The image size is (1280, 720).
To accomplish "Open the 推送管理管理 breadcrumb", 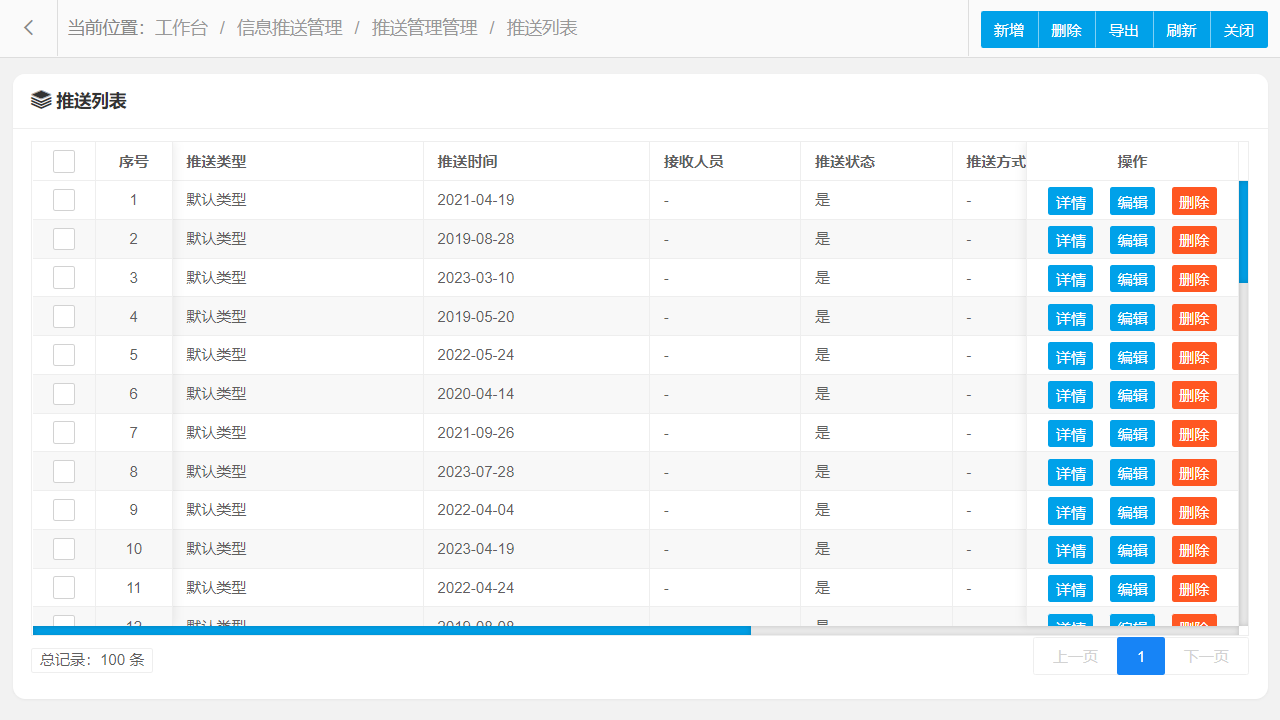I will [425, 28].
